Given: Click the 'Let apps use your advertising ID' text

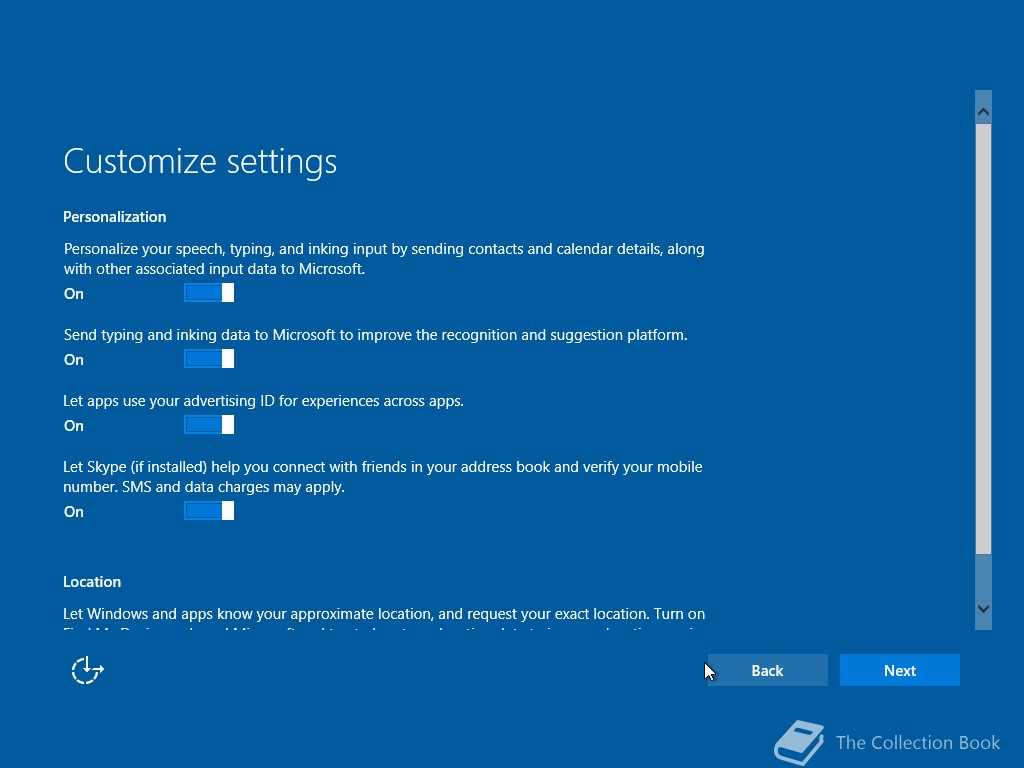Looking at the screenshot, I should click(x=263, y=401).
